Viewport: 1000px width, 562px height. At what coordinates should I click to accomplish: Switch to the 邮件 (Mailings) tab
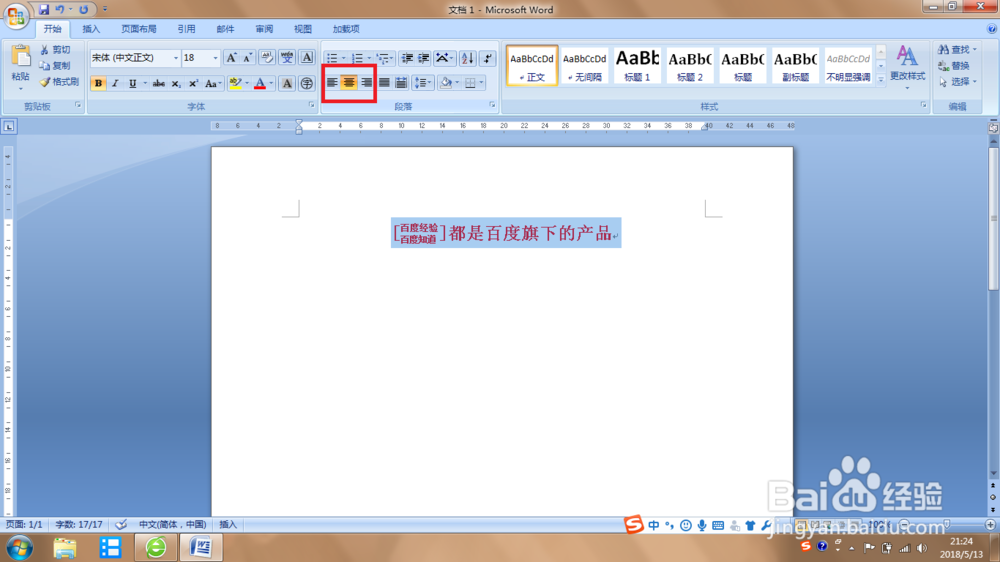tap(225, 29)
